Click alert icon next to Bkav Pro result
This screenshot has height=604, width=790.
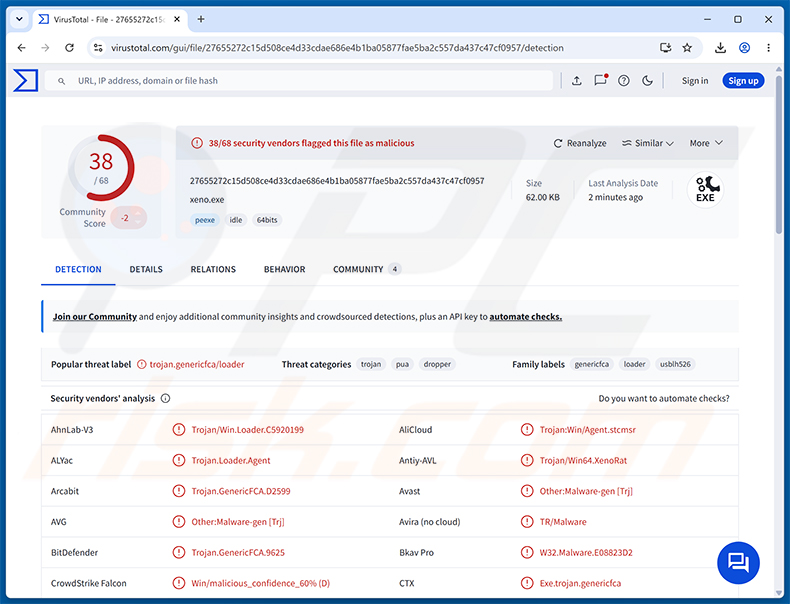[527, 553]
